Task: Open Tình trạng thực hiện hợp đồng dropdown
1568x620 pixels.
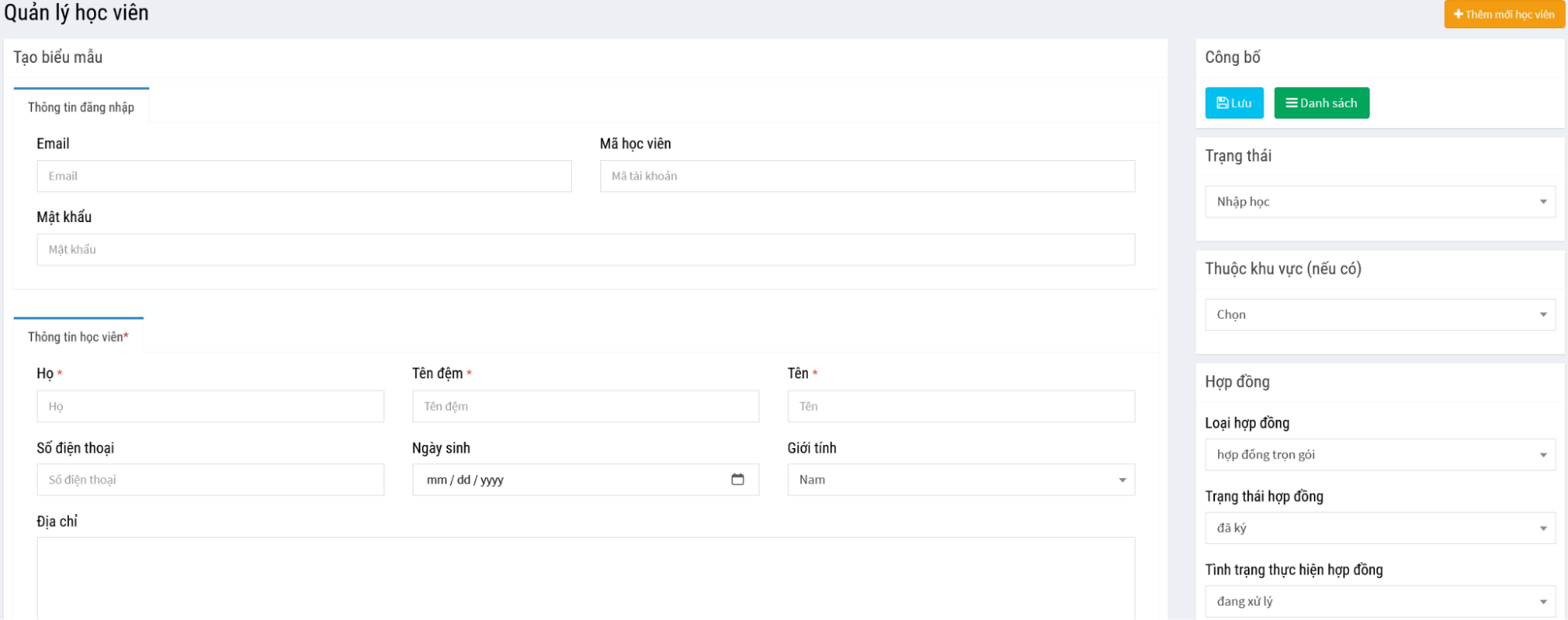Action: tap(1379, 601)
